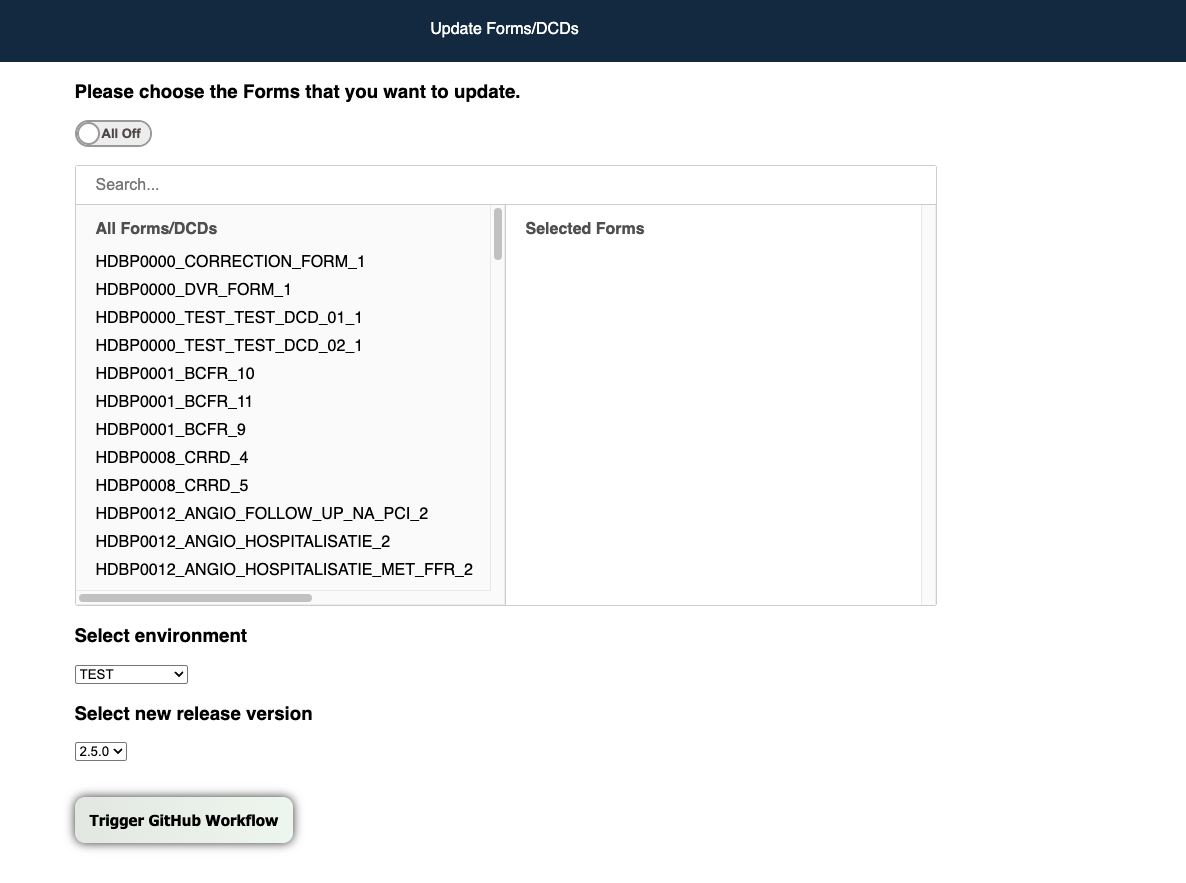
Task: Click the horizontal scrollbar under the forms list
Action: 195,598
